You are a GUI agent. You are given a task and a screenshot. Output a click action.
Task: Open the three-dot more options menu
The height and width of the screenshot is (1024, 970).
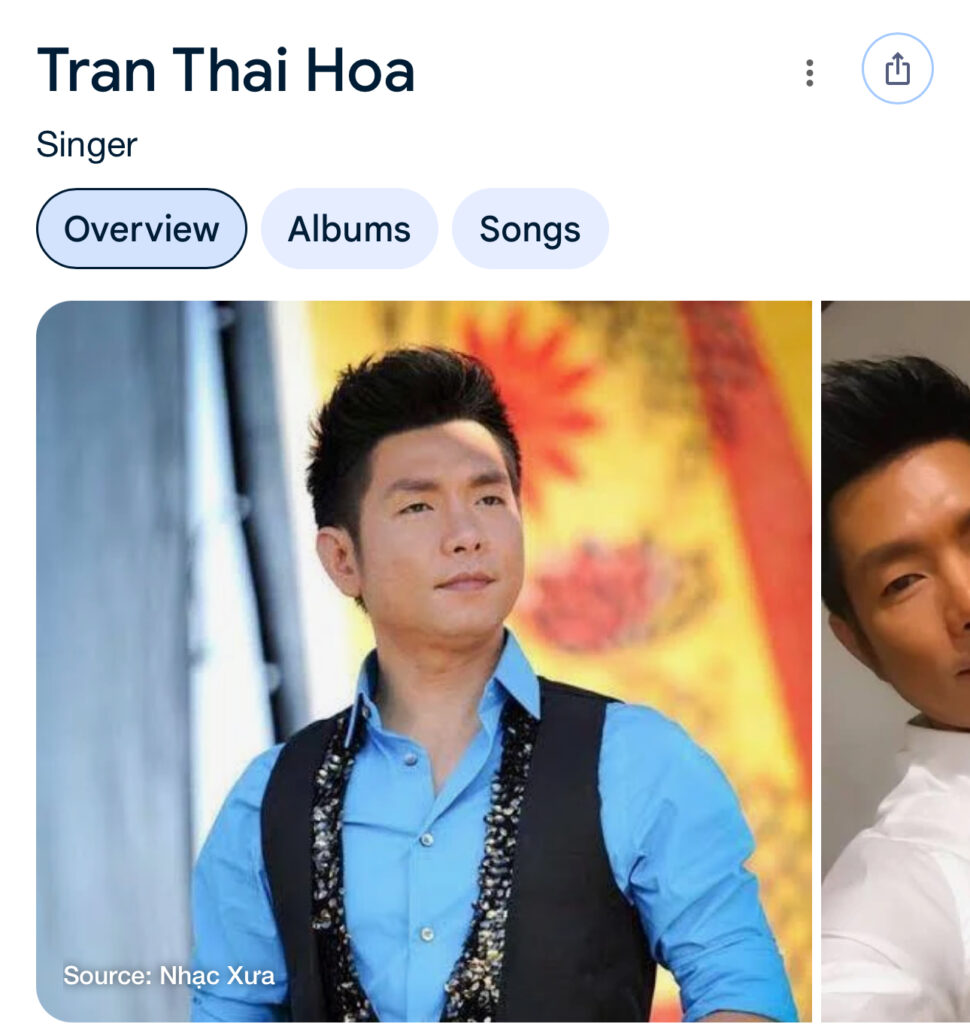click(809, 72)
